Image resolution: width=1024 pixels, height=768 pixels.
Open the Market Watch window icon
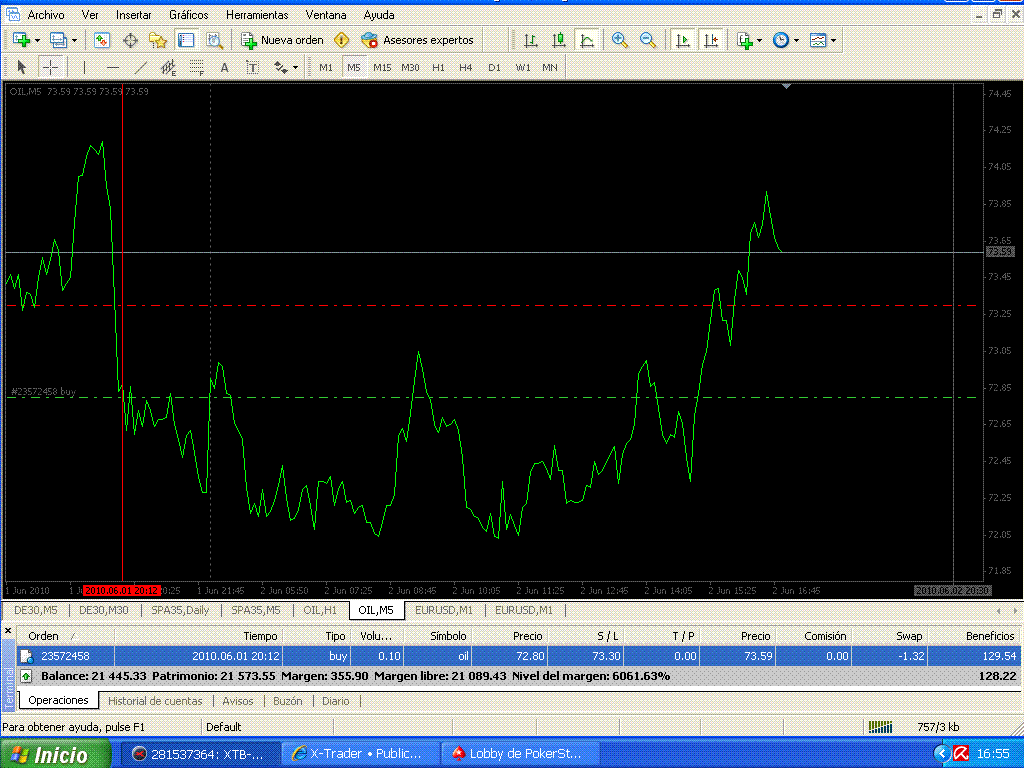pos(102,40)
